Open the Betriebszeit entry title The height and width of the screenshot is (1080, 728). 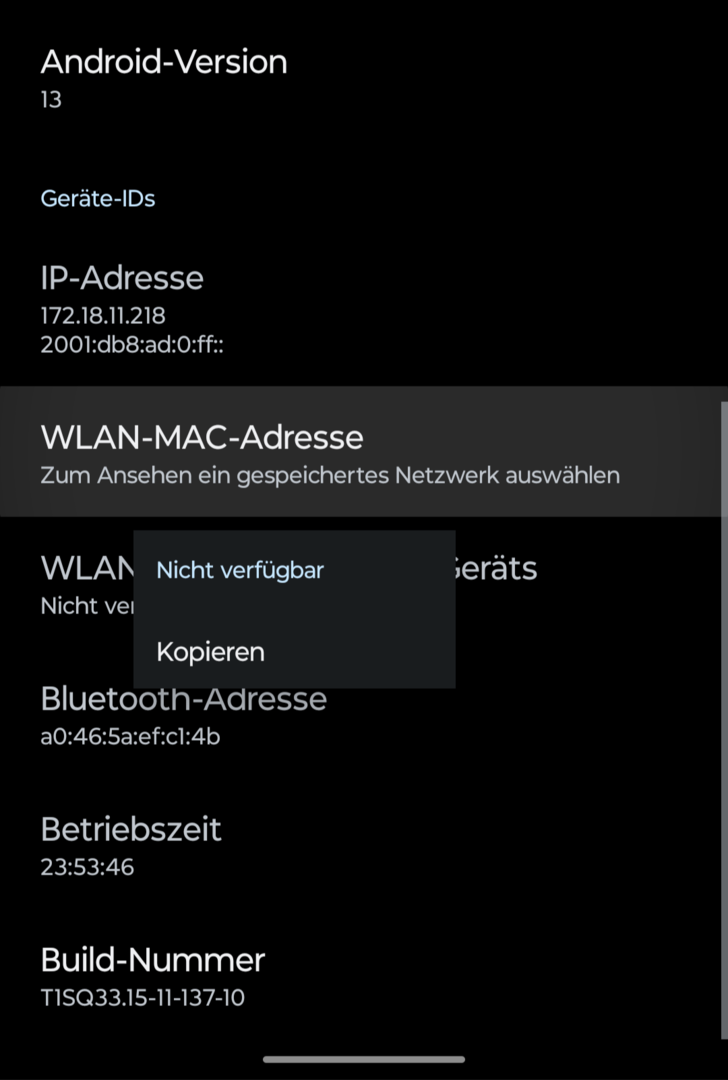click(131, 829)
